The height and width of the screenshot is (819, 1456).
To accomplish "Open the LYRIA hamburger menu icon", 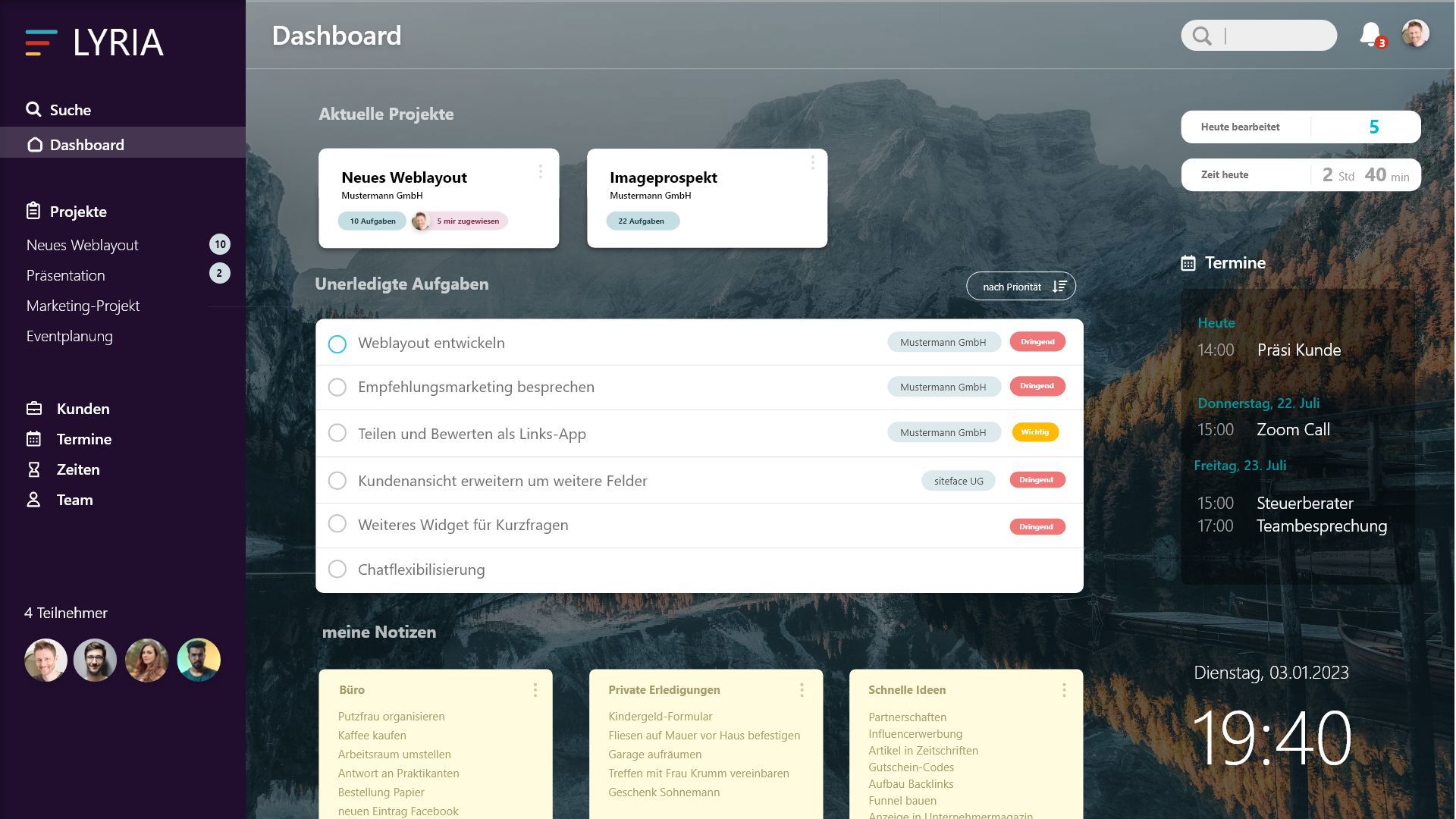I will [41, 42].
